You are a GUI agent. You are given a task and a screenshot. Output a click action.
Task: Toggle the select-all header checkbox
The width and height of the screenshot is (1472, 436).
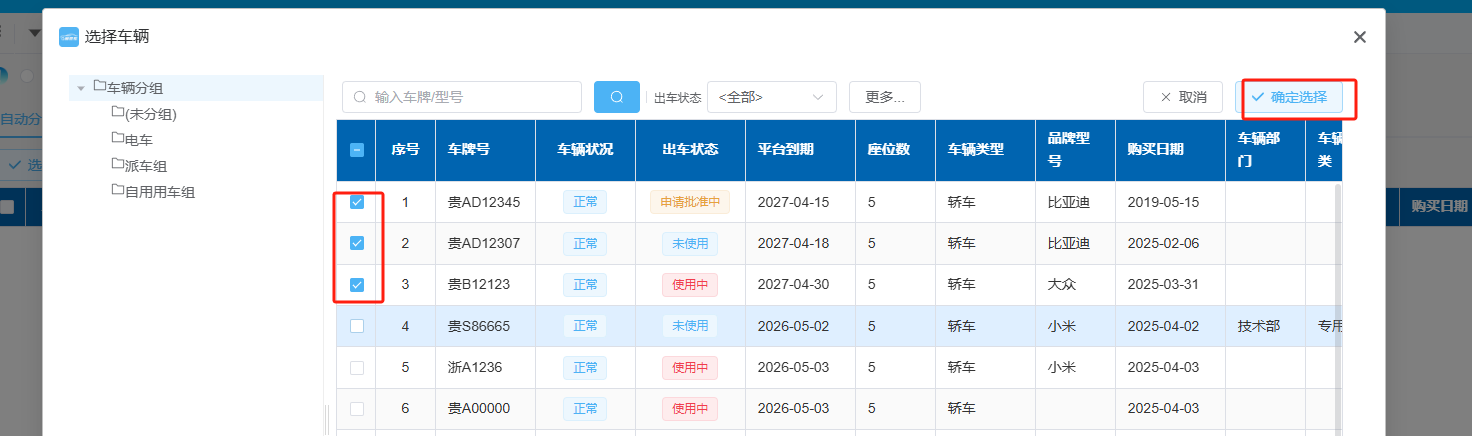(x=357, y=150)
